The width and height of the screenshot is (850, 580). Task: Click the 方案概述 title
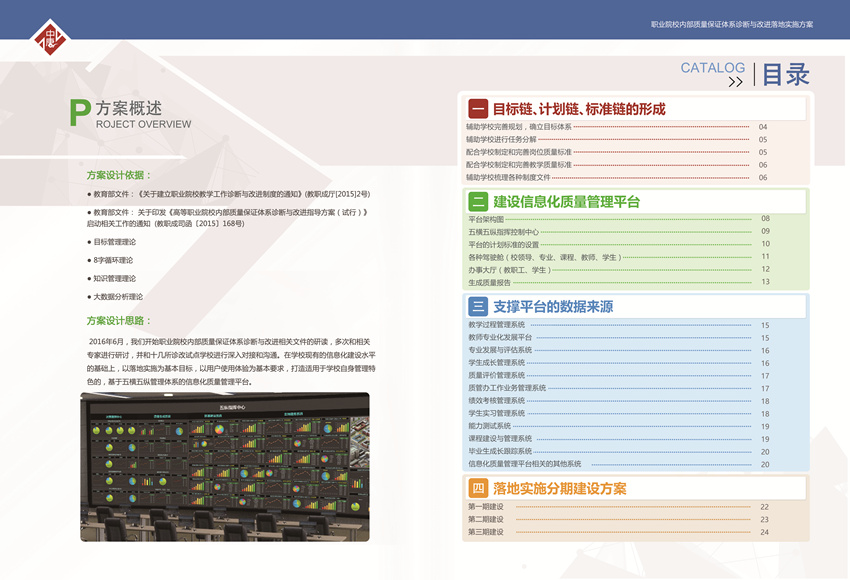pyautogui.click(x=129, y=108)
